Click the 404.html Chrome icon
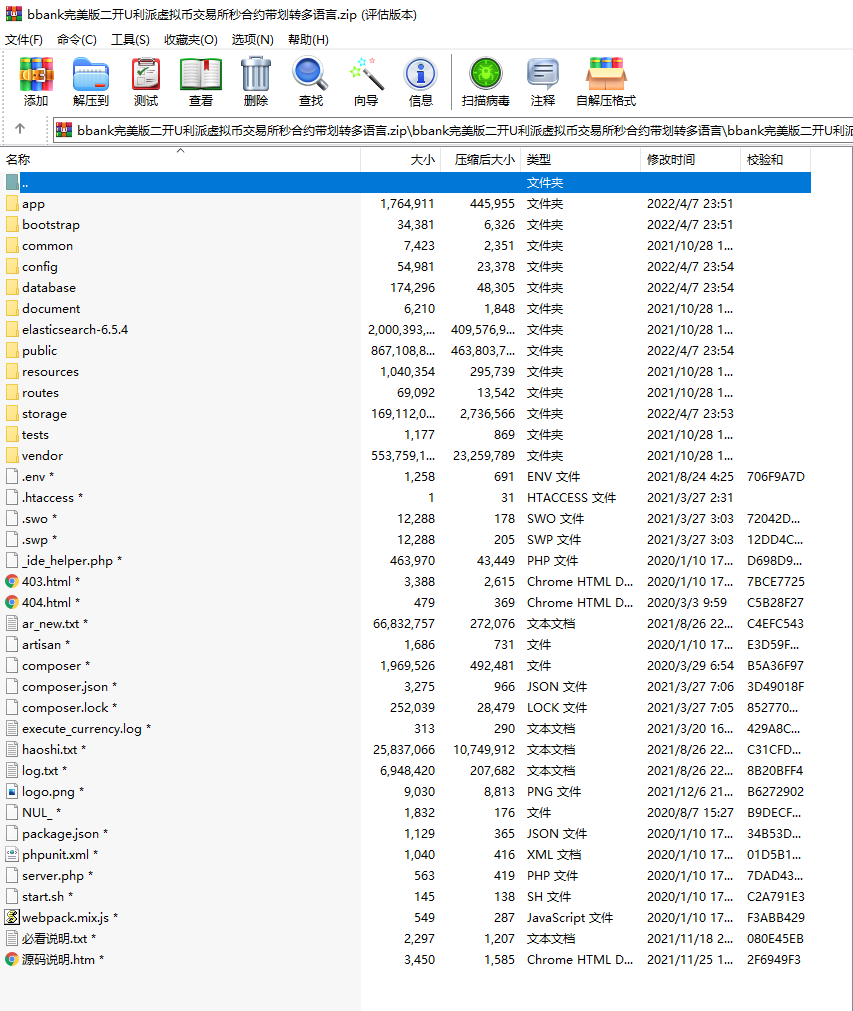The image size is (853, 1011). point(12,603)
